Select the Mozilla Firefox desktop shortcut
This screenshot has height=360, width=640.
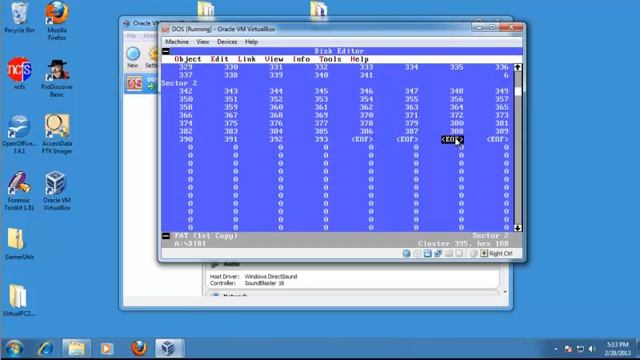tap(57, 20)
